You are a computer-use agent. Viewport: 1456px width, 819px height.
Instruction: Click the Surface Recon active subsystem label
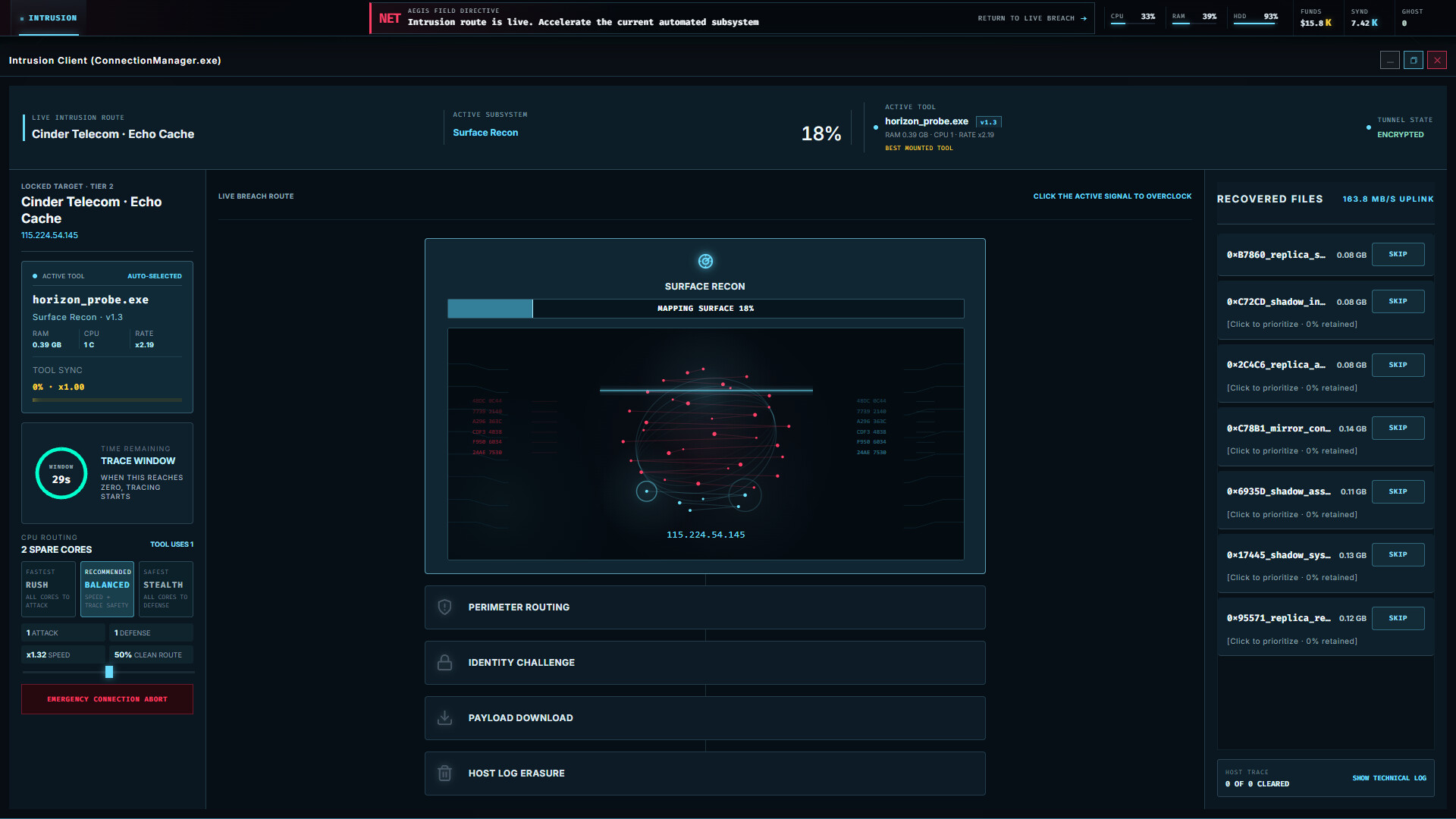click(485, 133)
